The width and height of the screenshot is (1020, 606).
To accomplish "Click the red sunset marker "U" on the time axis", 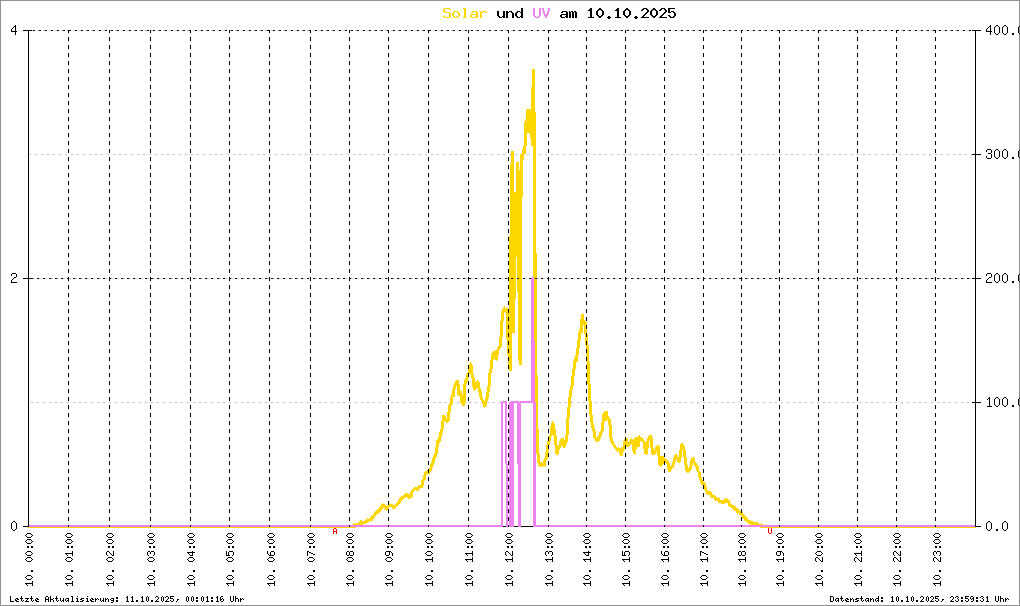I will coord(769,531).
